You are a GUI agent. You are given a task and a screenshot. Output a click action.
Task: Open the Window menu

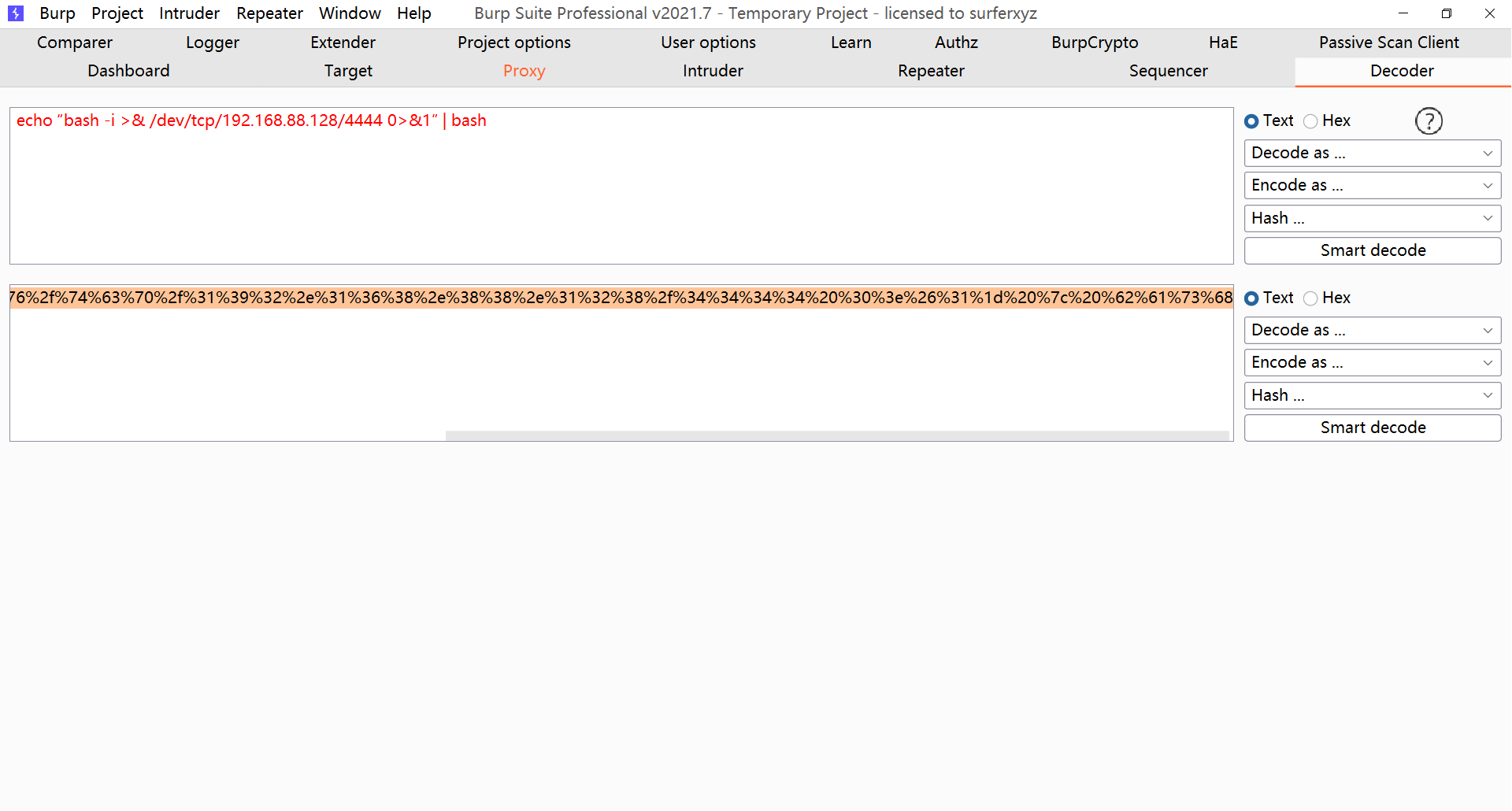tap(350, 13)
